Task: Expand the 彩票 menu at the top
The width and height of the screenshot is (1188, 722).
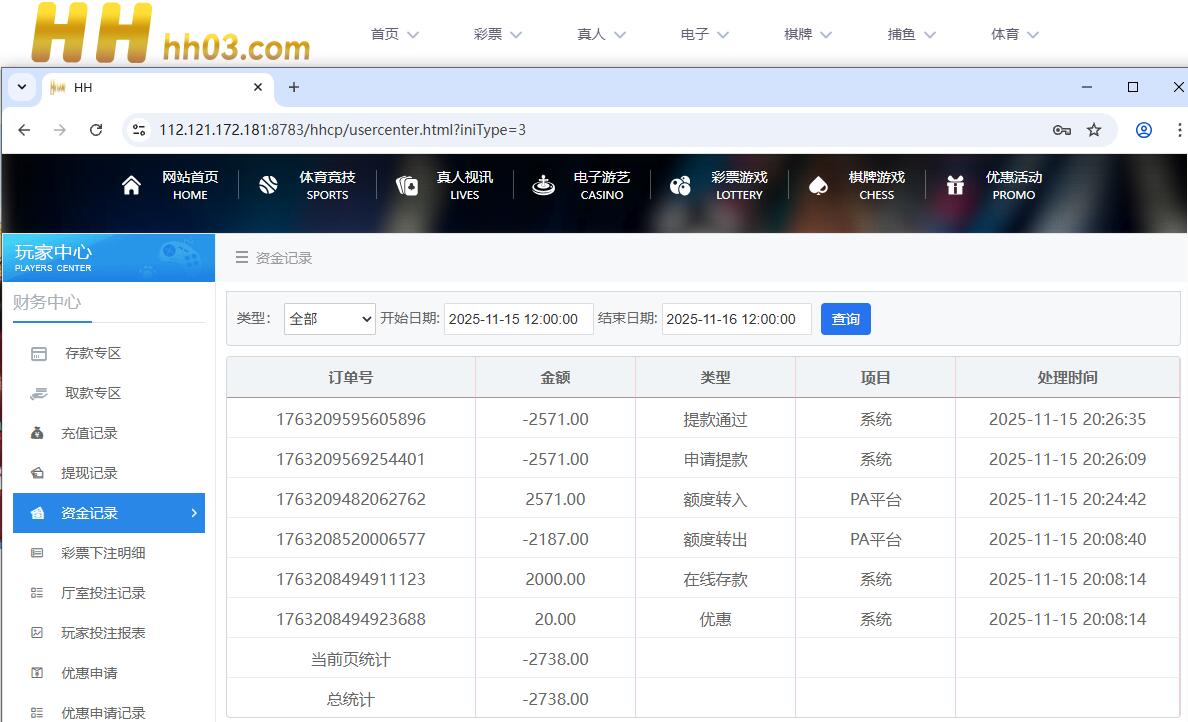Action: [x=498, y=34]
